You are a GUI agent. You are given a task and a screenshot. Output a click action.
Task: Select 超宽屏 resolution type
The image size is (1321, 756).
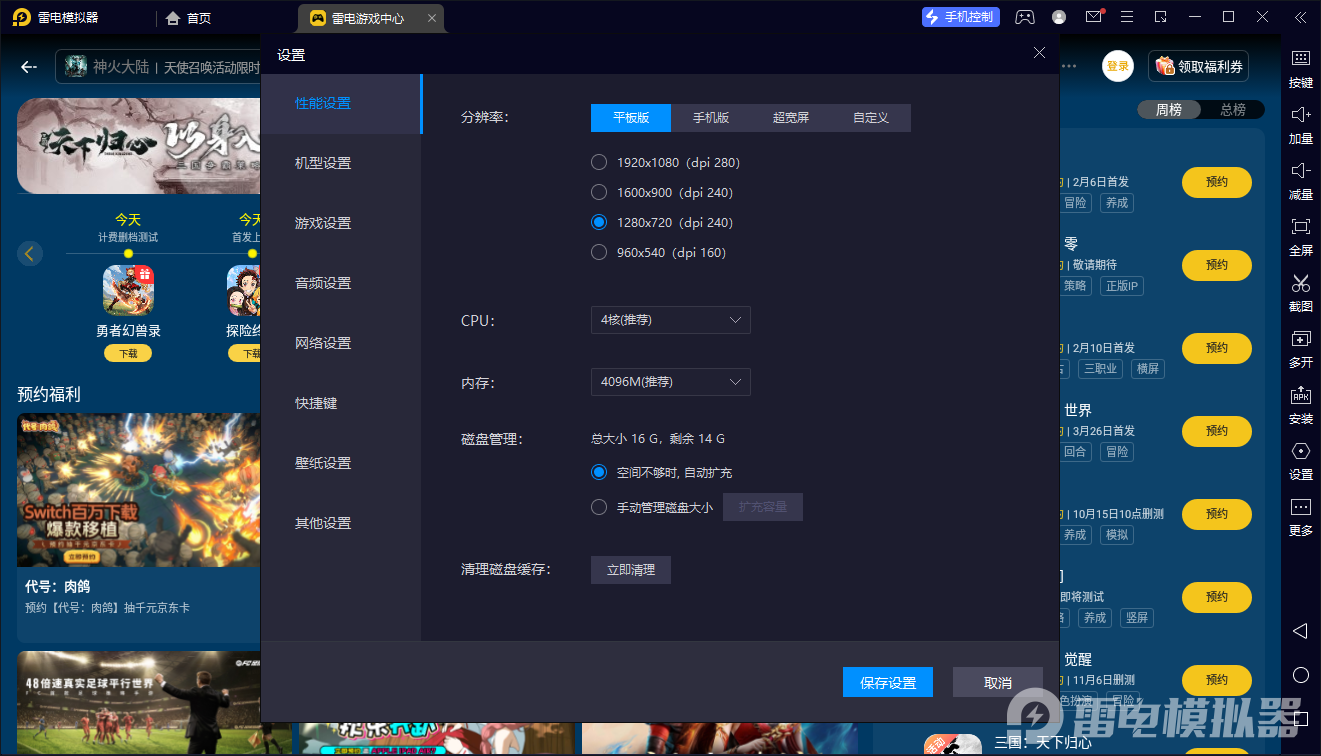[791, 118]
